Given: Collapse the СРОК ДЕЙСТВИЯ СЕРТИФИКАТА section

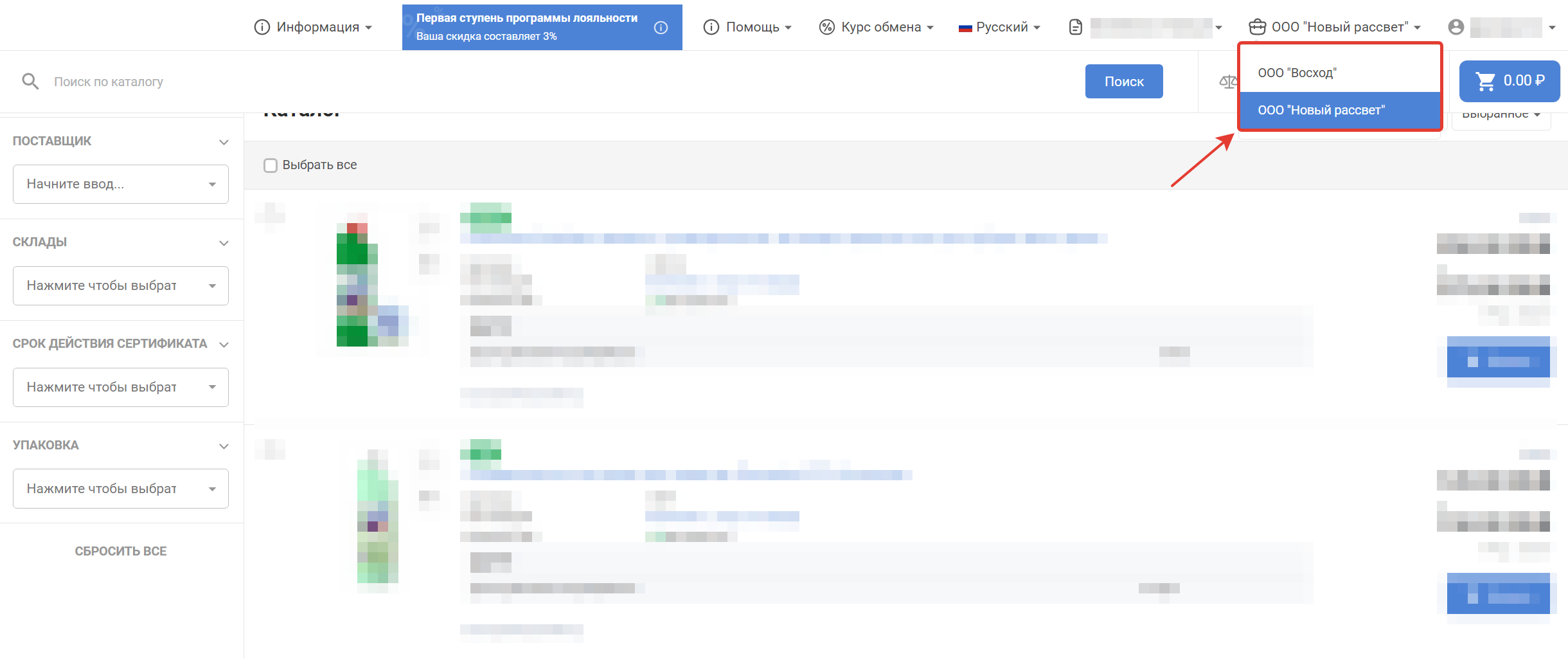Looking at the screenshot, I should tap(224, 345).
